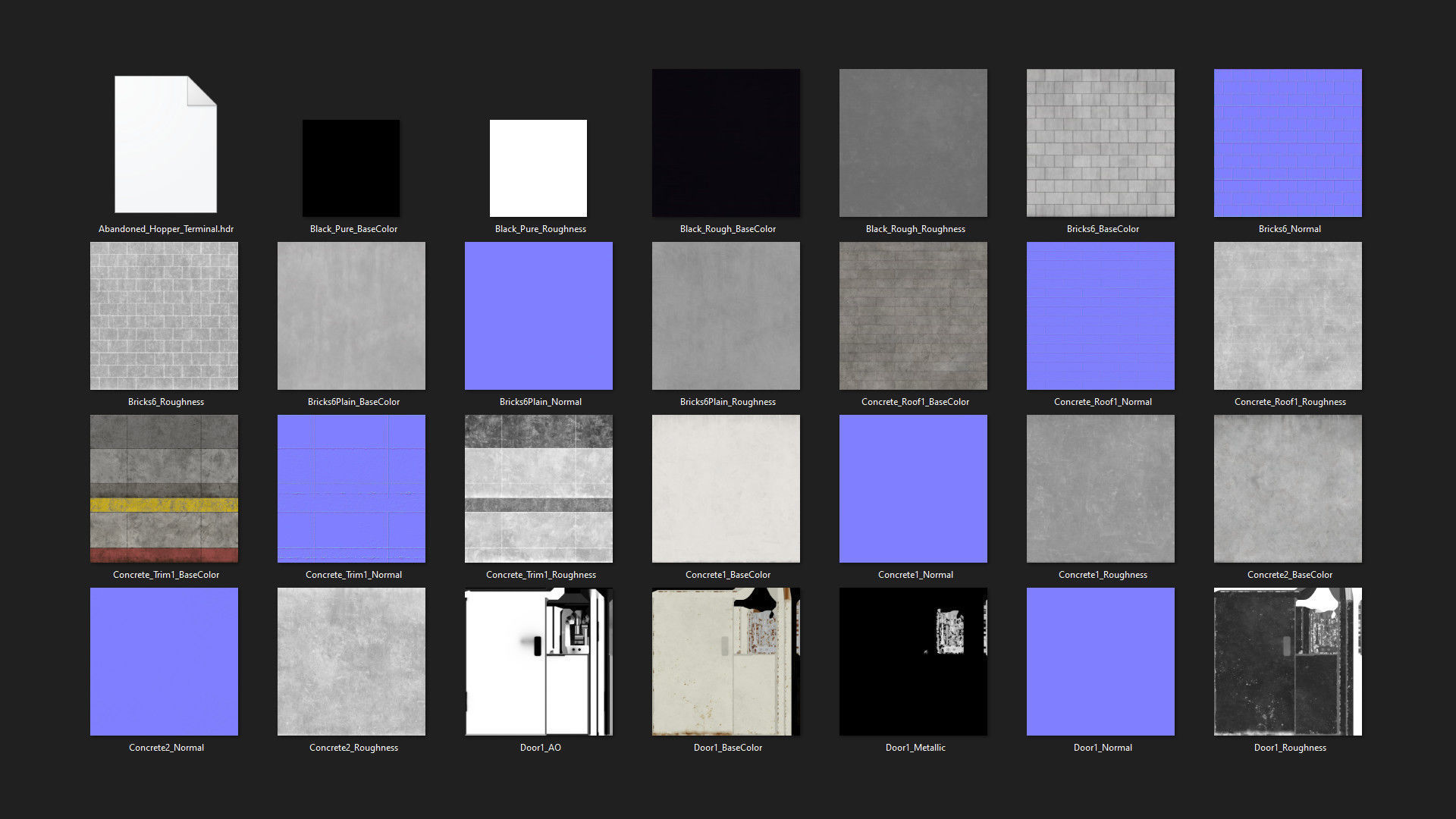This screenshot has height=819, width=1456.
Task: Click the Black_Pure_BaseColor black thumbnail
Action: 351,168
